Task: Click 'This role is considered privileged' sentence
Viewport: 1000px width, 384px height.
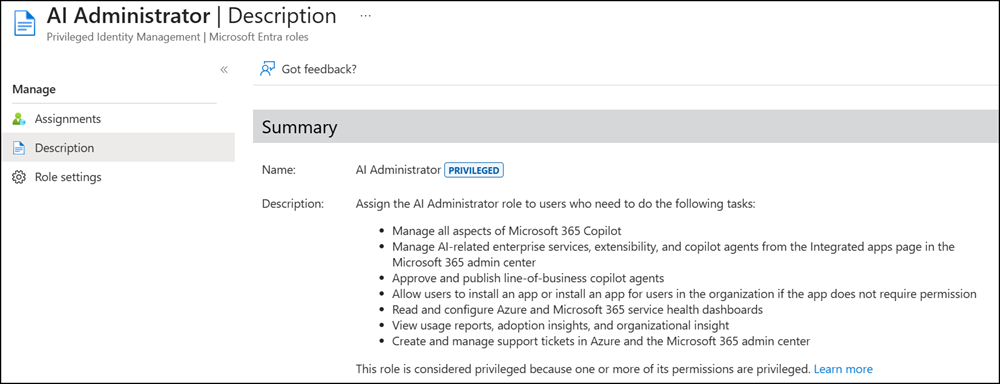Action: point(583,369)
